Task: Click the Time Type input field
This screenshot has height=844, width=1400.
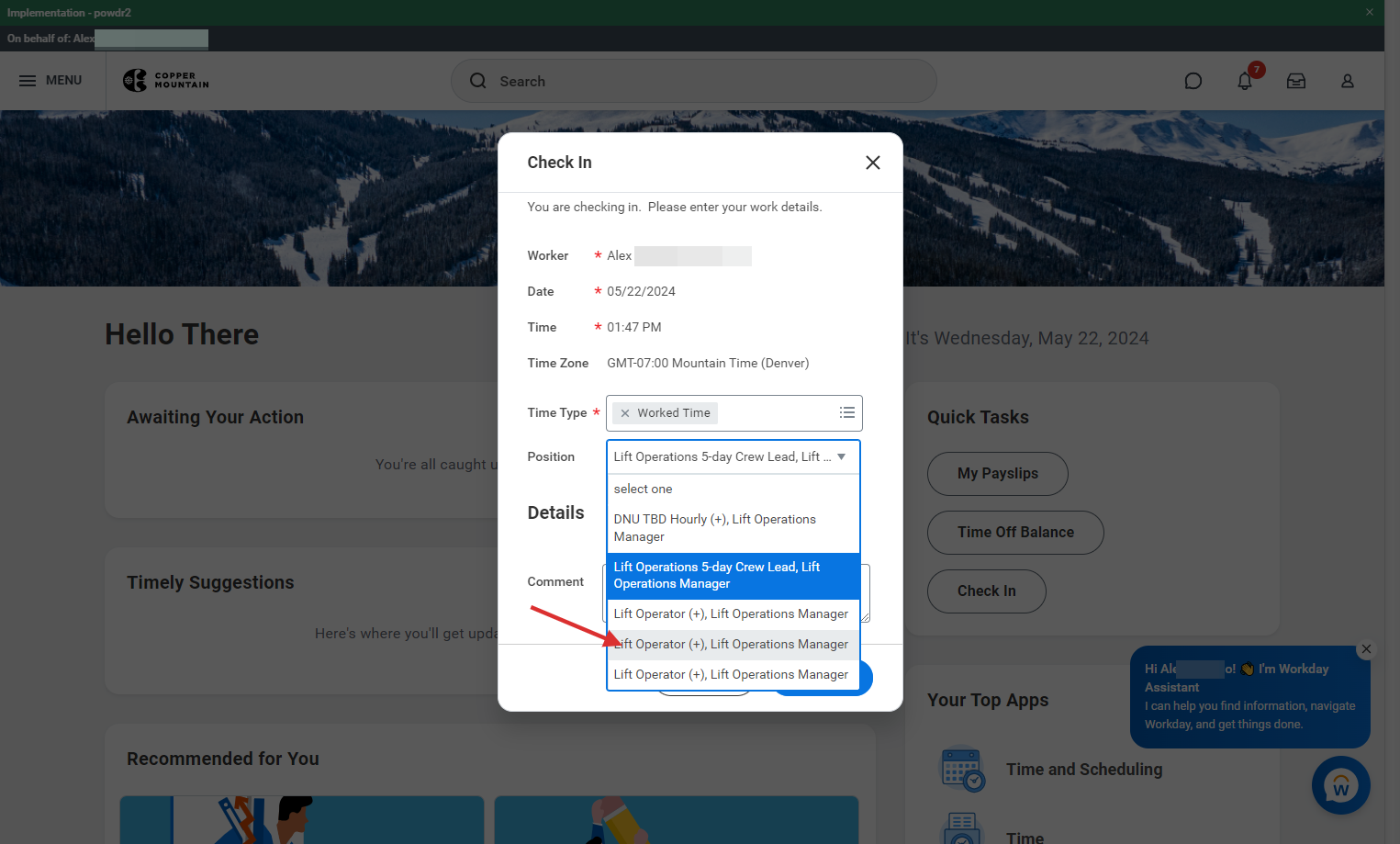Action: (734, 413)
